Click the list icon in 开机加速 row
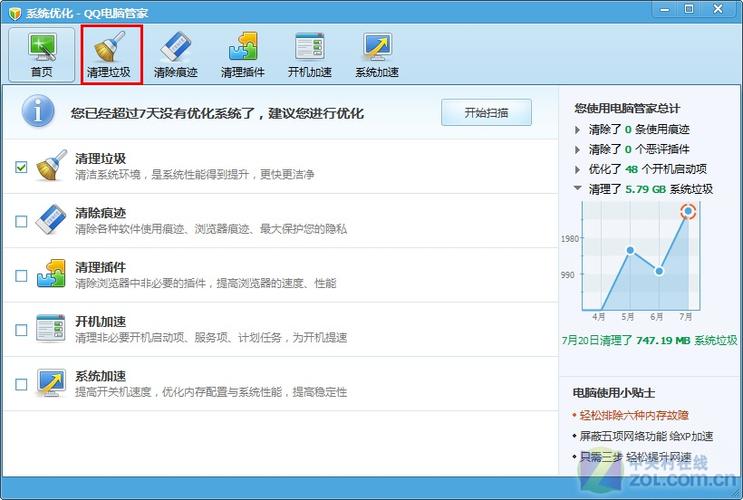Image resolution: width=743 pixels, height=500 pixels. pyautogui.click(x=51, y=327)
